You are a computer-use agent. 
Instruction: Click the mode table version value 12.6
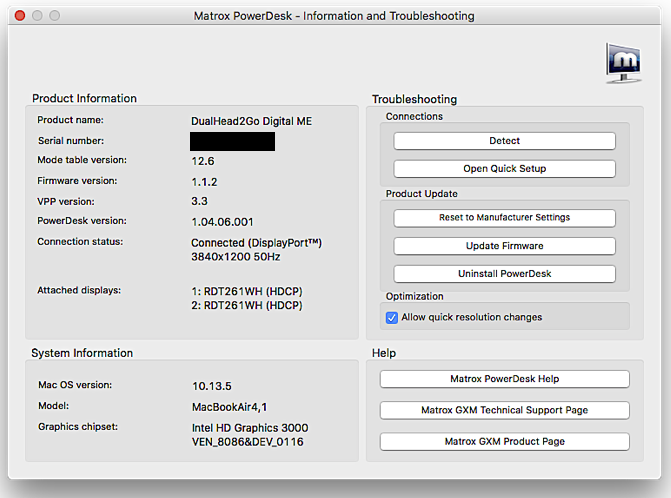[203, 161]
